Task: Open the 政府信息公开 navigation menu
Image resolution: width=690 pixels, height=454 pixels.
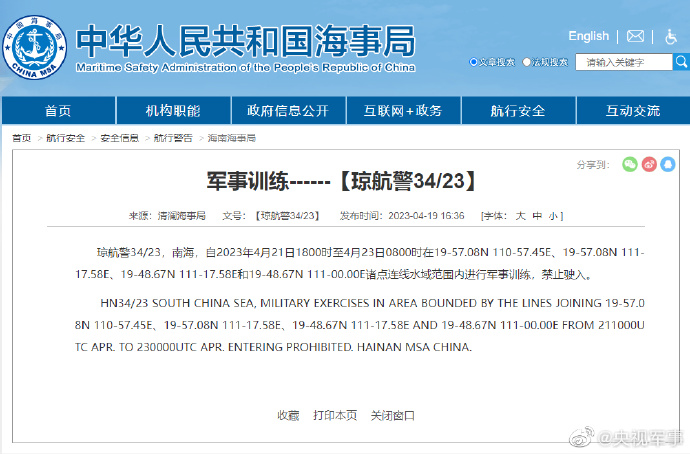Action: coord(287,110)
